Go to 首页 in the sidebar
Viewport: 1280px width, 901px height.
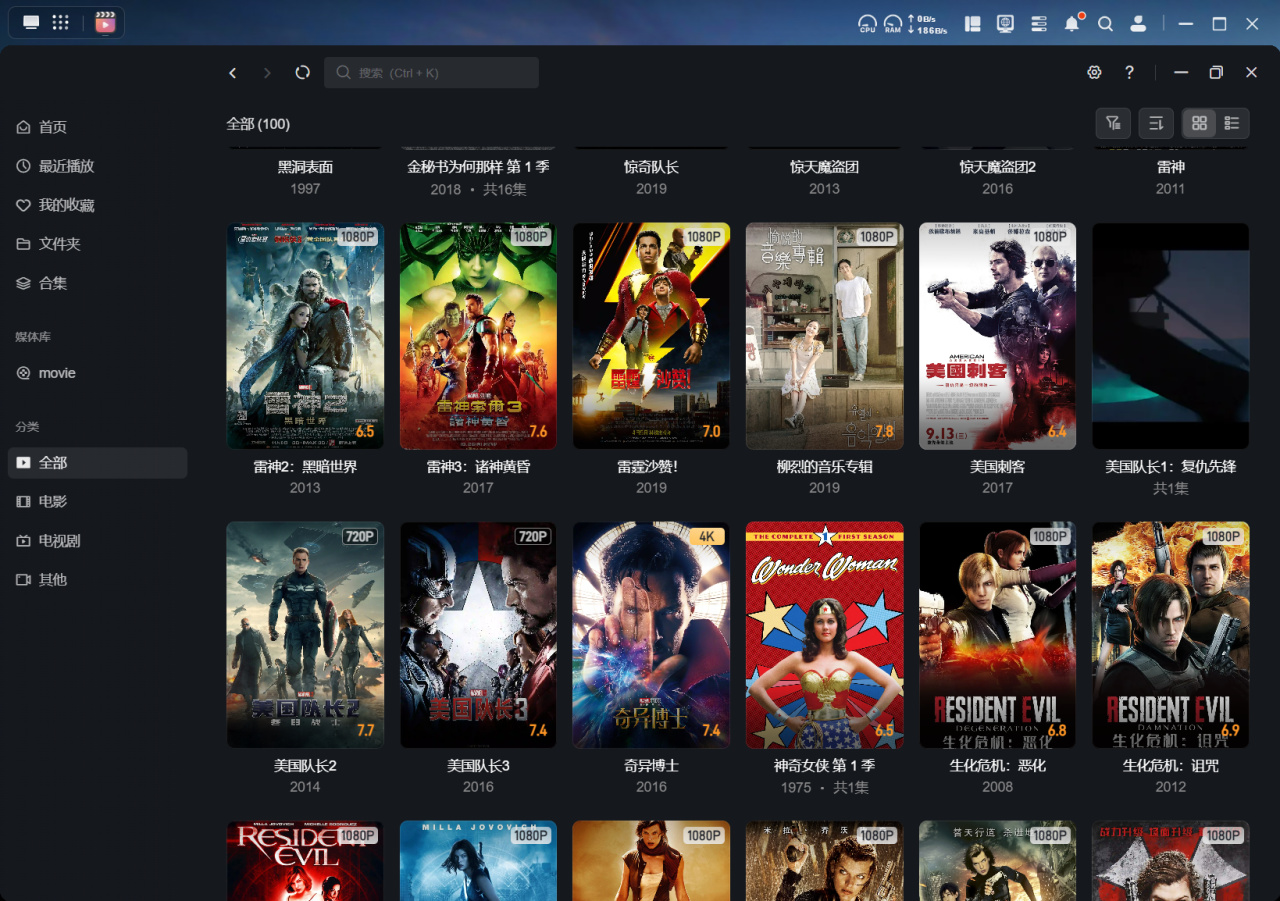point(98,127)
